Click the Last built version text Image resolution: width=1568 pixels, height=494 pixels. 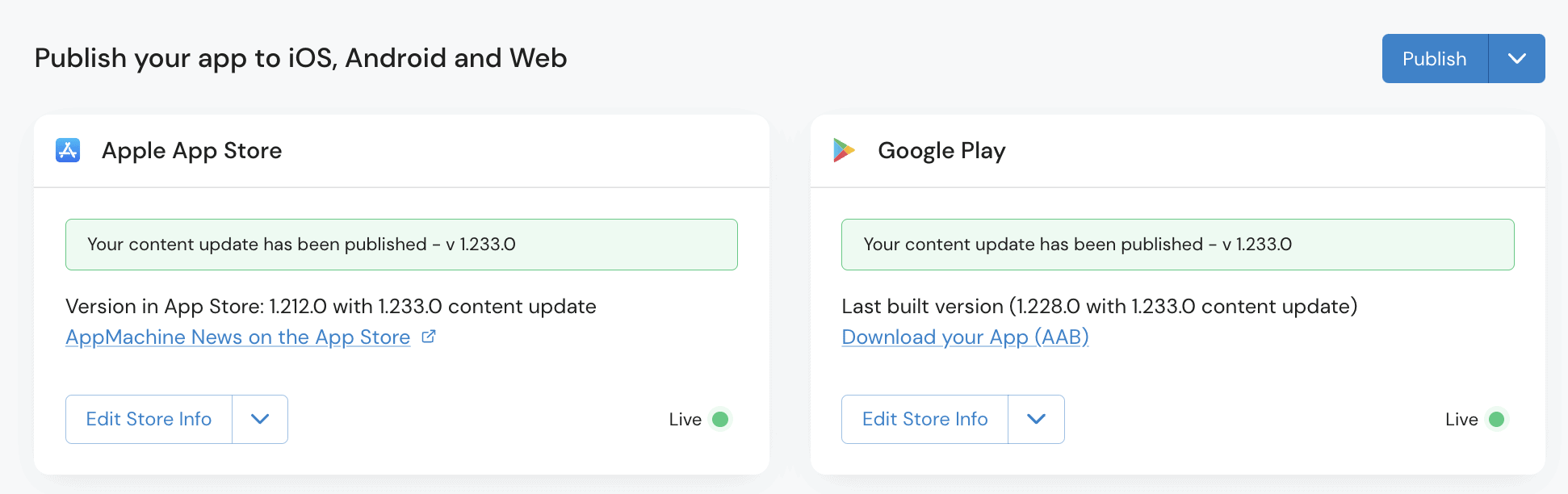(x=1099, y=307)
